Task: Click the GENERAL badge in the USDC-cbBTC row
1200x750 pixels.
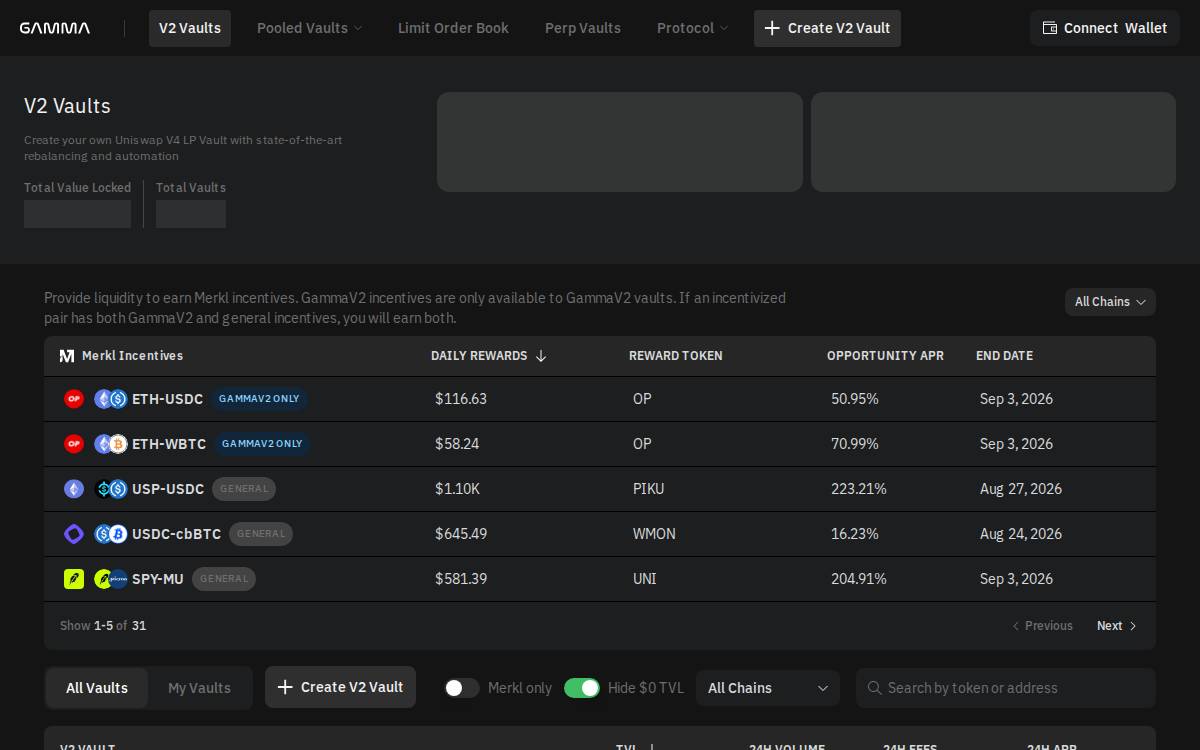Action: [261, 534]
